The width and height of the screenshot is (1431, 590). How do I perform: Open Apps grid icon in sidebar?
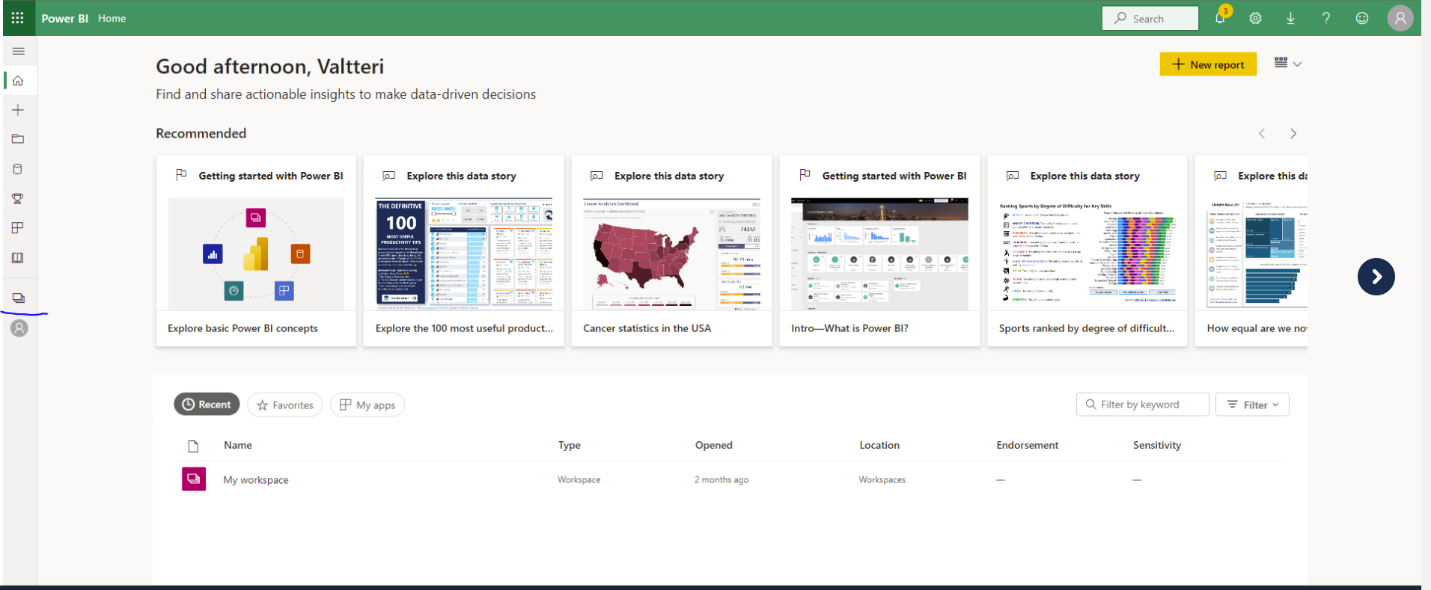pyautogui.click(x=18, y=228)
